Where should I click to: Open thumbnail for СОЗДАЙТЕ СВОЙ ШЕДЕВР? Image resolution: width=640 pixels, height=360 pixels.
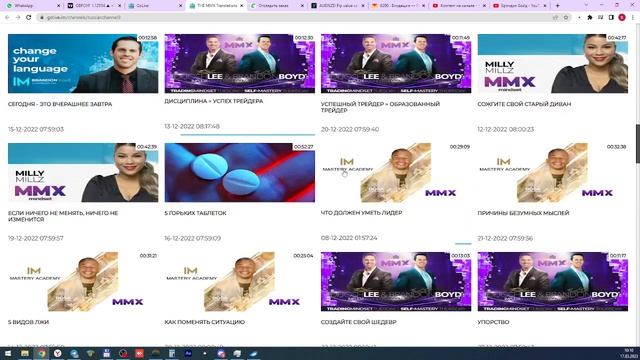click(396, 281)
